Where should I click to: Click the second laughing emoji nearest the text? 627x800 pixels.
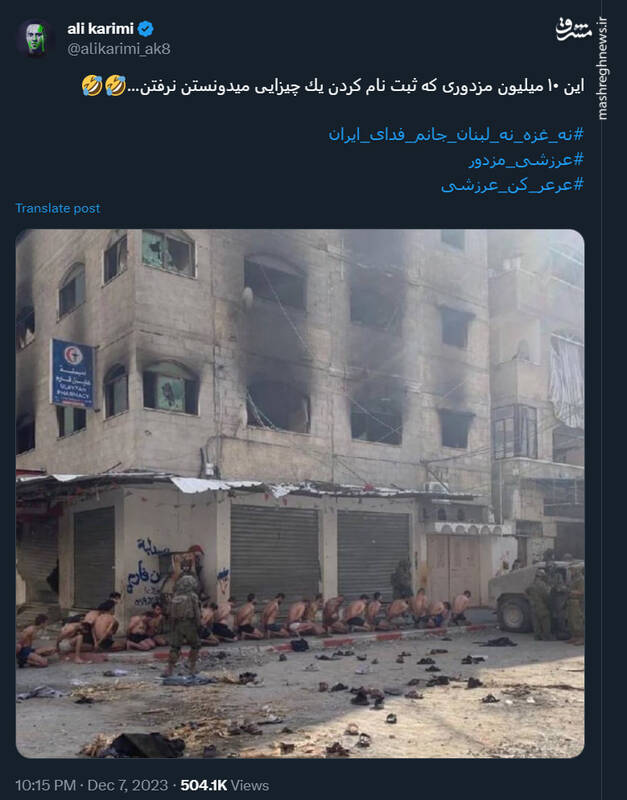(115, 86)
